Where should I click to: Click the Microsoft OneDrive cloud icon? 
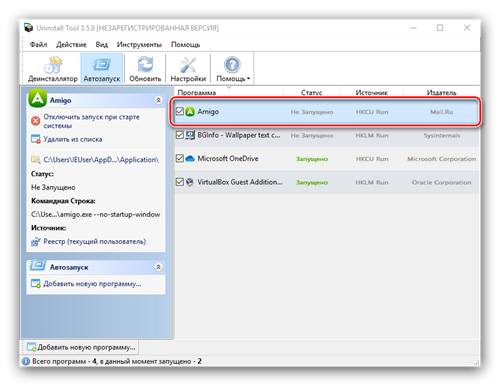click(x=190, y=159)
